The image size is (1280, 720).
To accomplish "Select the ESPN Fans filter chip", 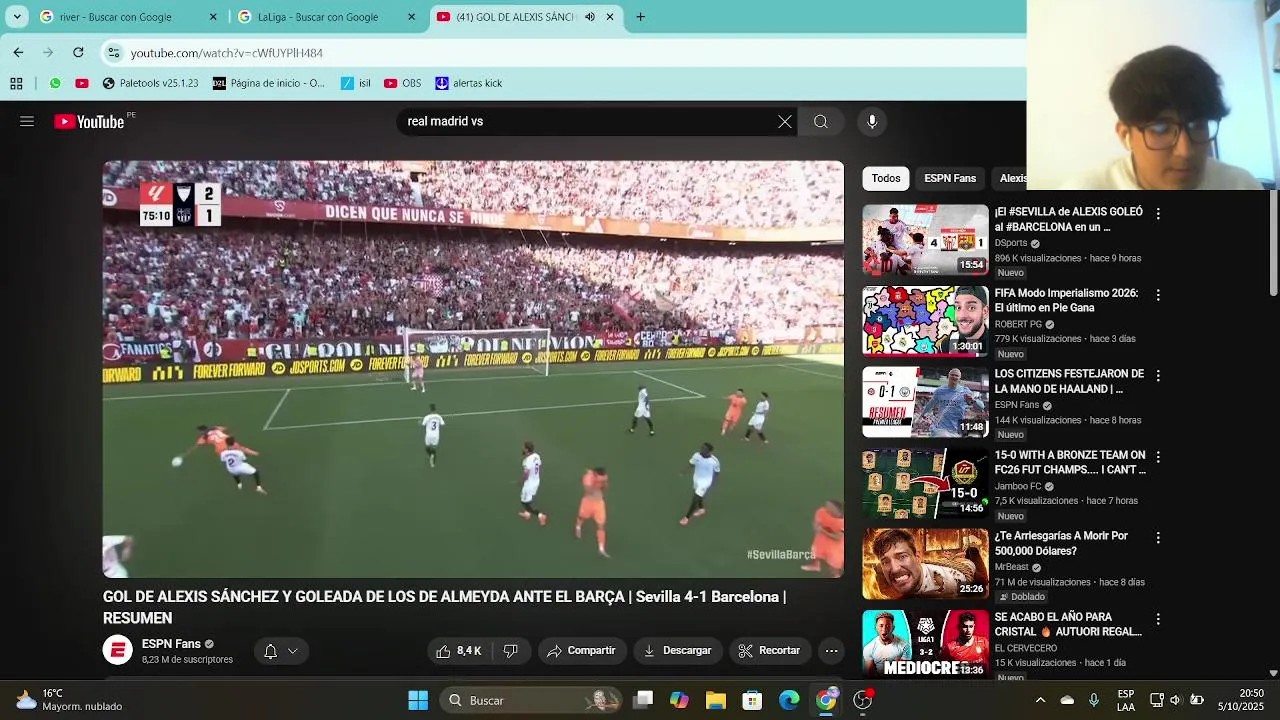I will [x=950, y=178].
